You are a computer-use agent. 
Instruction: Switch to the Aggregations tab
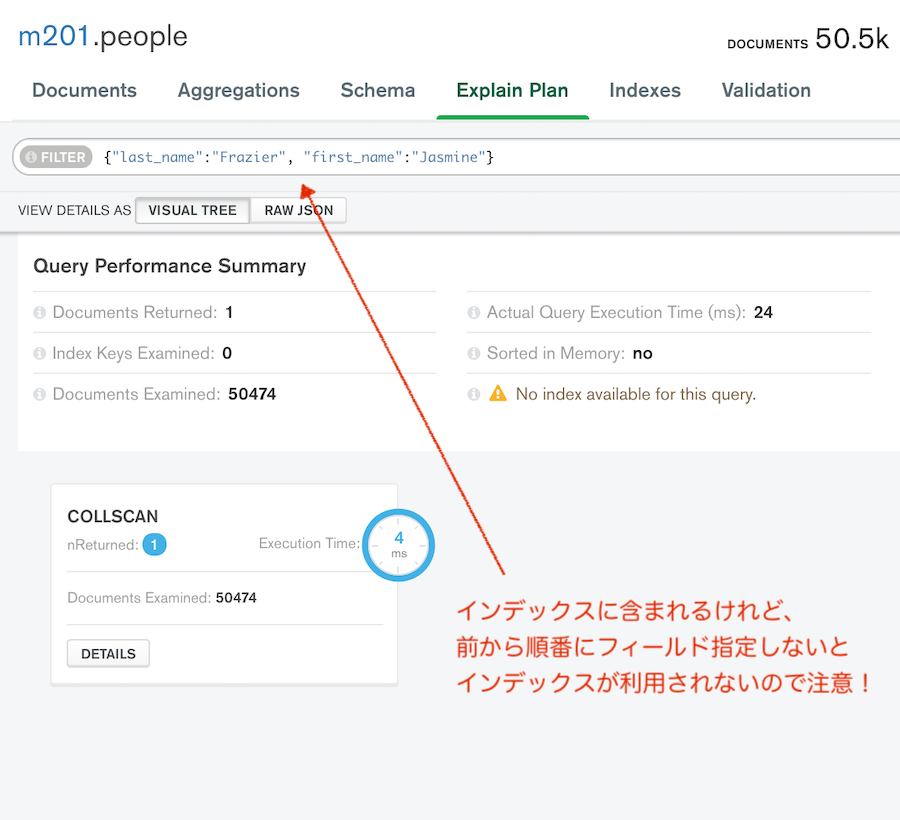[239, 90]
